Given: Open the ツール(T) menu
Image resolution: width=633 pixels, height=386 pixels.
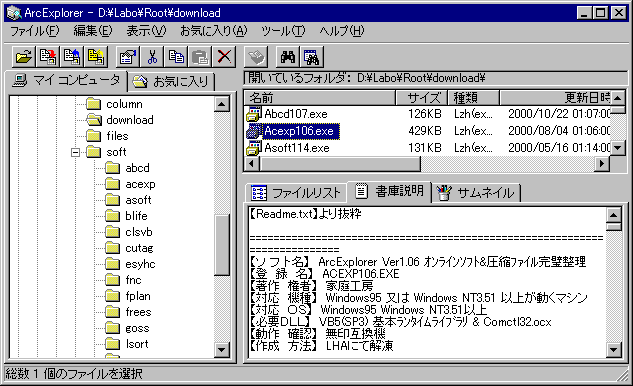Looking at the screenshot, I should pyautogui.click(x=283, y=31).
